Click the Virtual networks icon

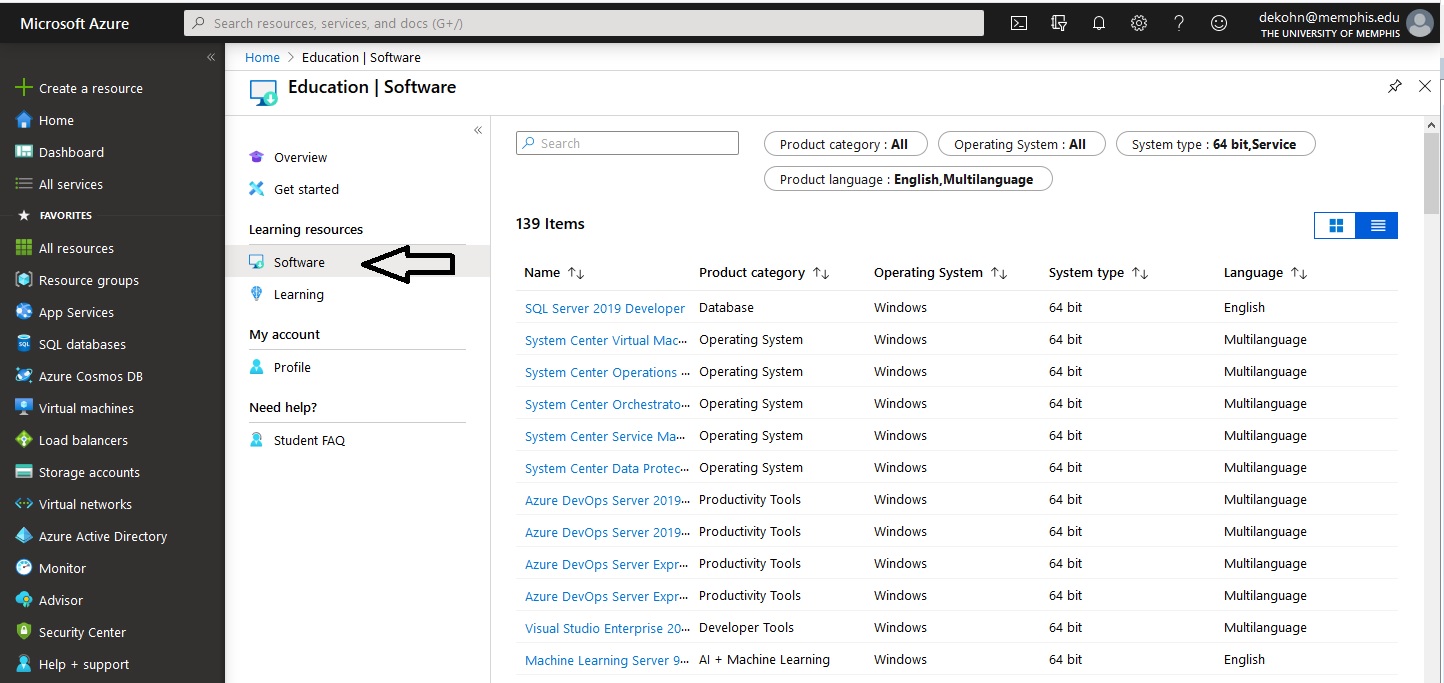pyautogui.click(x=24, y=504)
